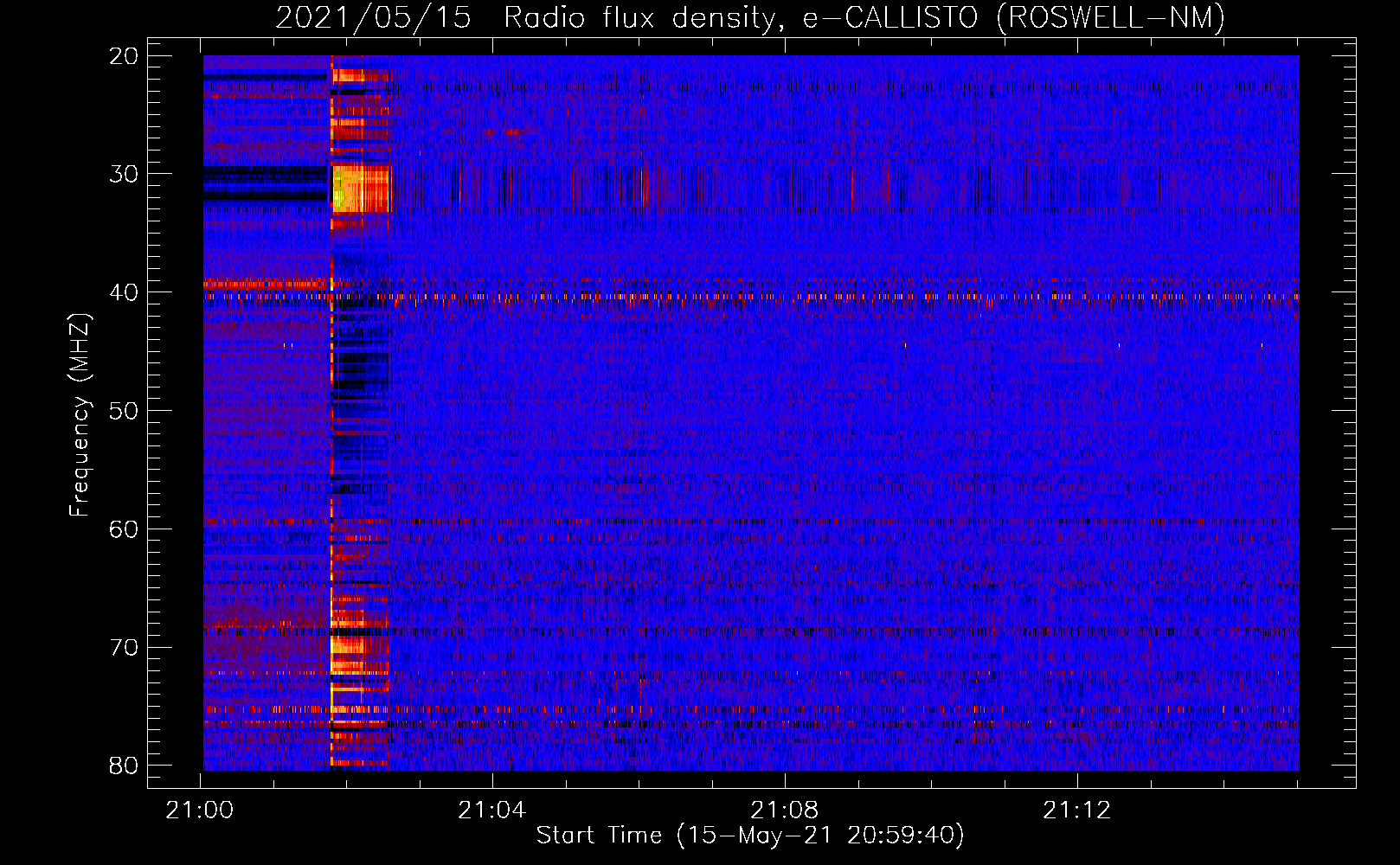Click the date 2021/05/15 in title
The image size is (1400, 865).
(373, 17)
